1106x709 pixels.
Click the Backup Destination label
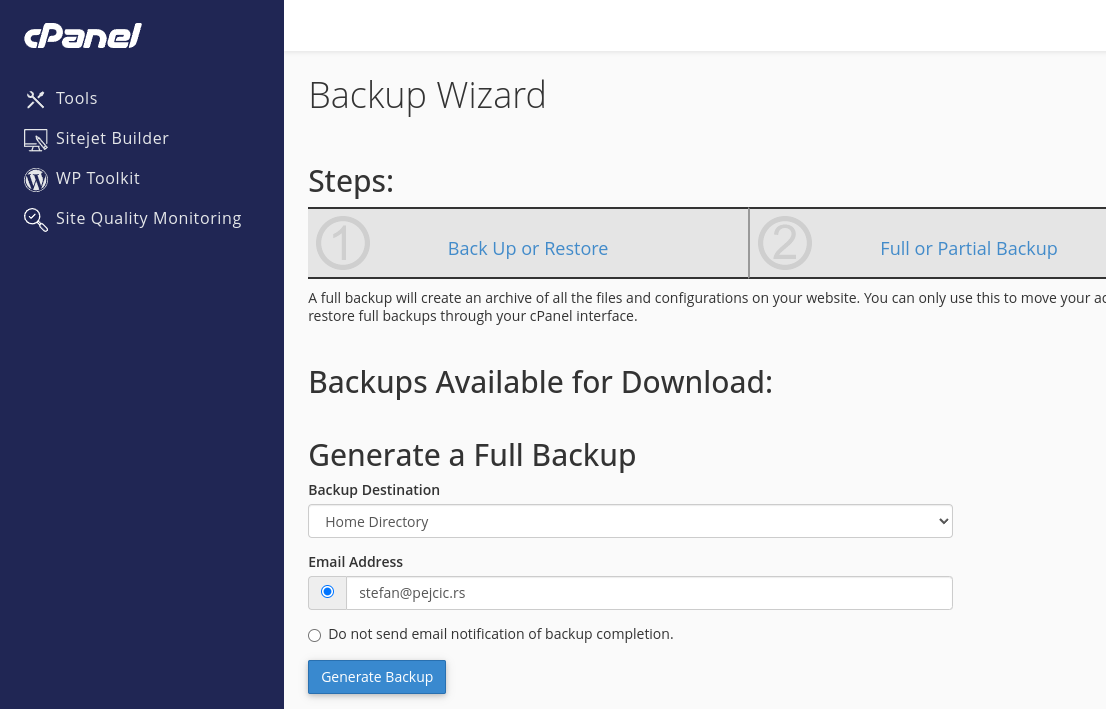click(x=374, y=490)
